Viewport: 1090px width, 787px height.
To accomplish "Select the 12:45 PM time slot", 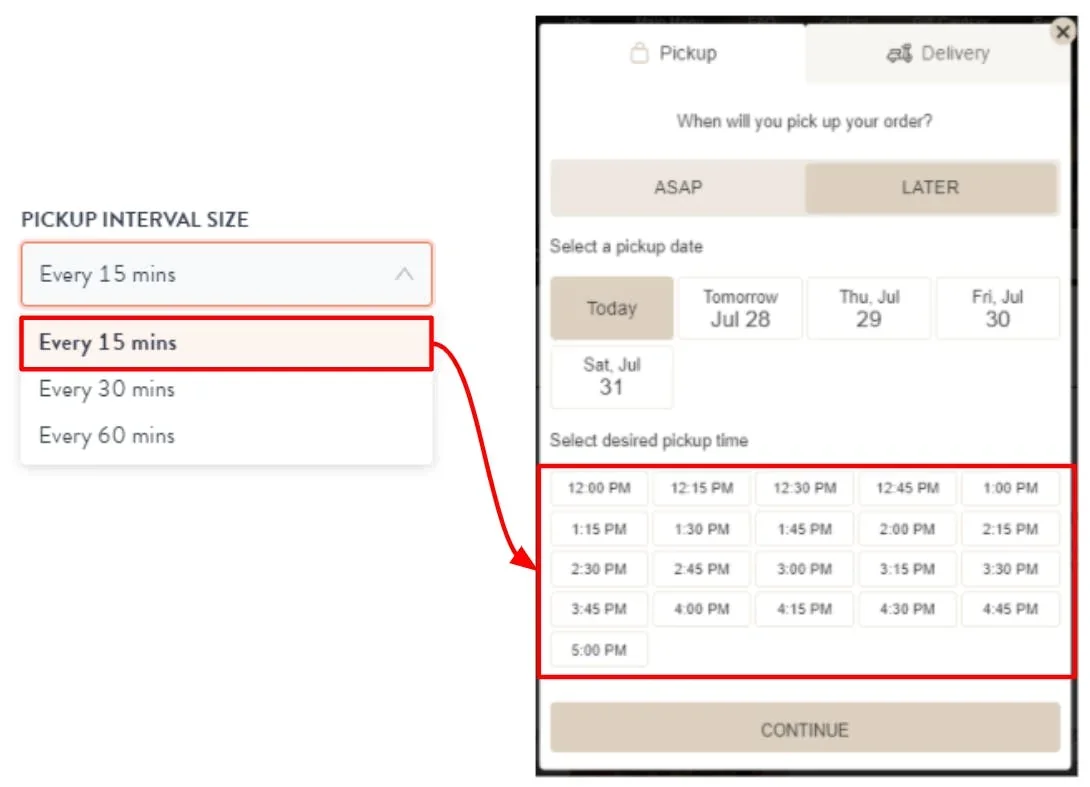I will pos(908,488).
